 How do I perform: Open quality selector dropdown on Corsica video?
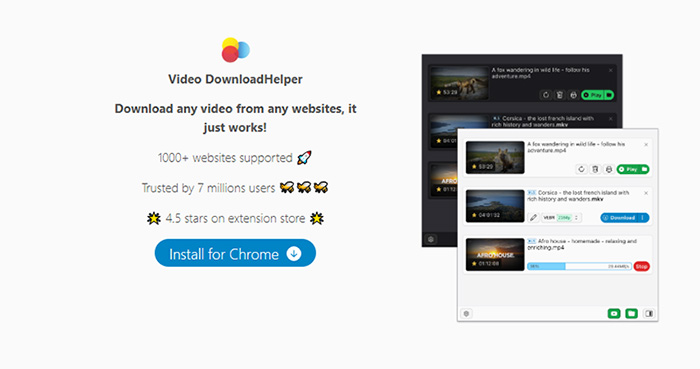tap(562, 218)
